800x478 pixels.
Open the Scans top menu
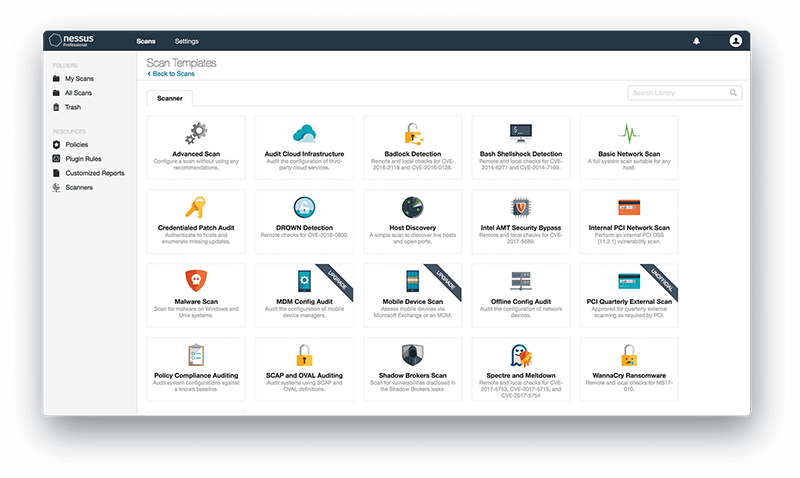tap(146, 41)
